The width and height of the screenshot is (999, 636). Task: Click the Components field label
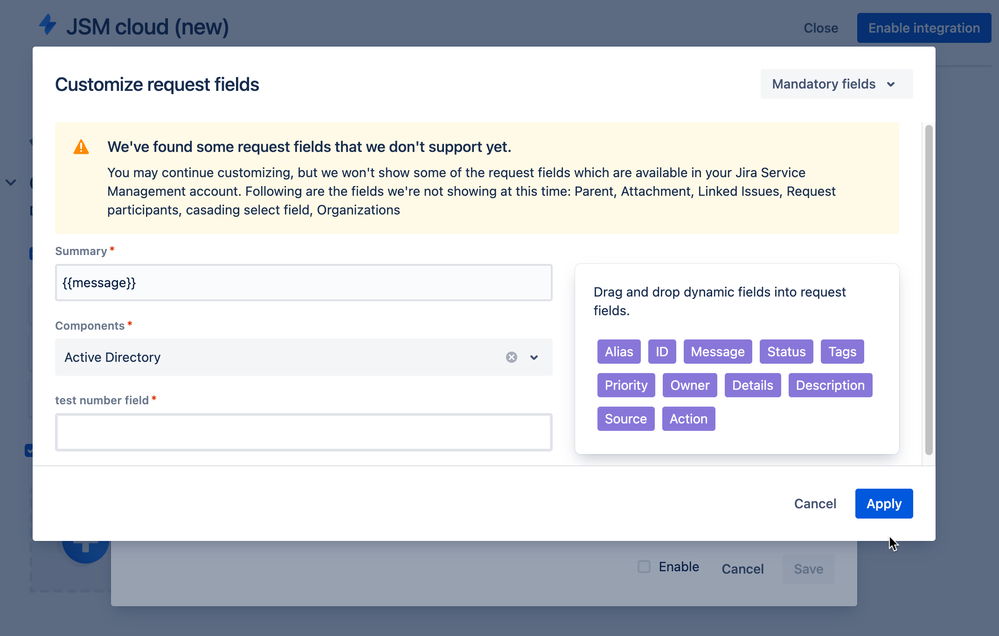(90, 326)
